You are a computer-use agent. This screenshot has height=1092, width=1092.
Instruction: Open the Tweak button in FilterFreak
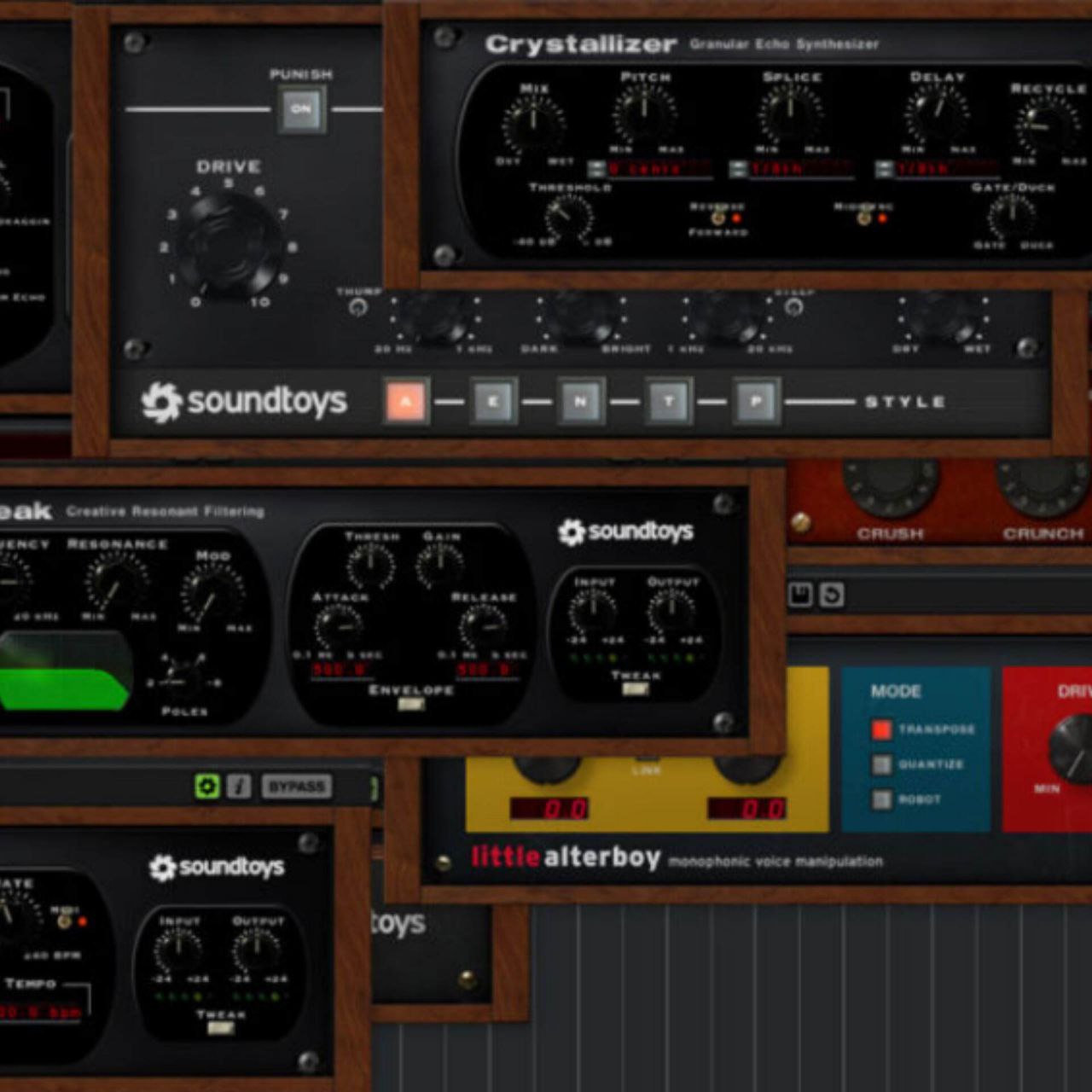coord(636,689)
